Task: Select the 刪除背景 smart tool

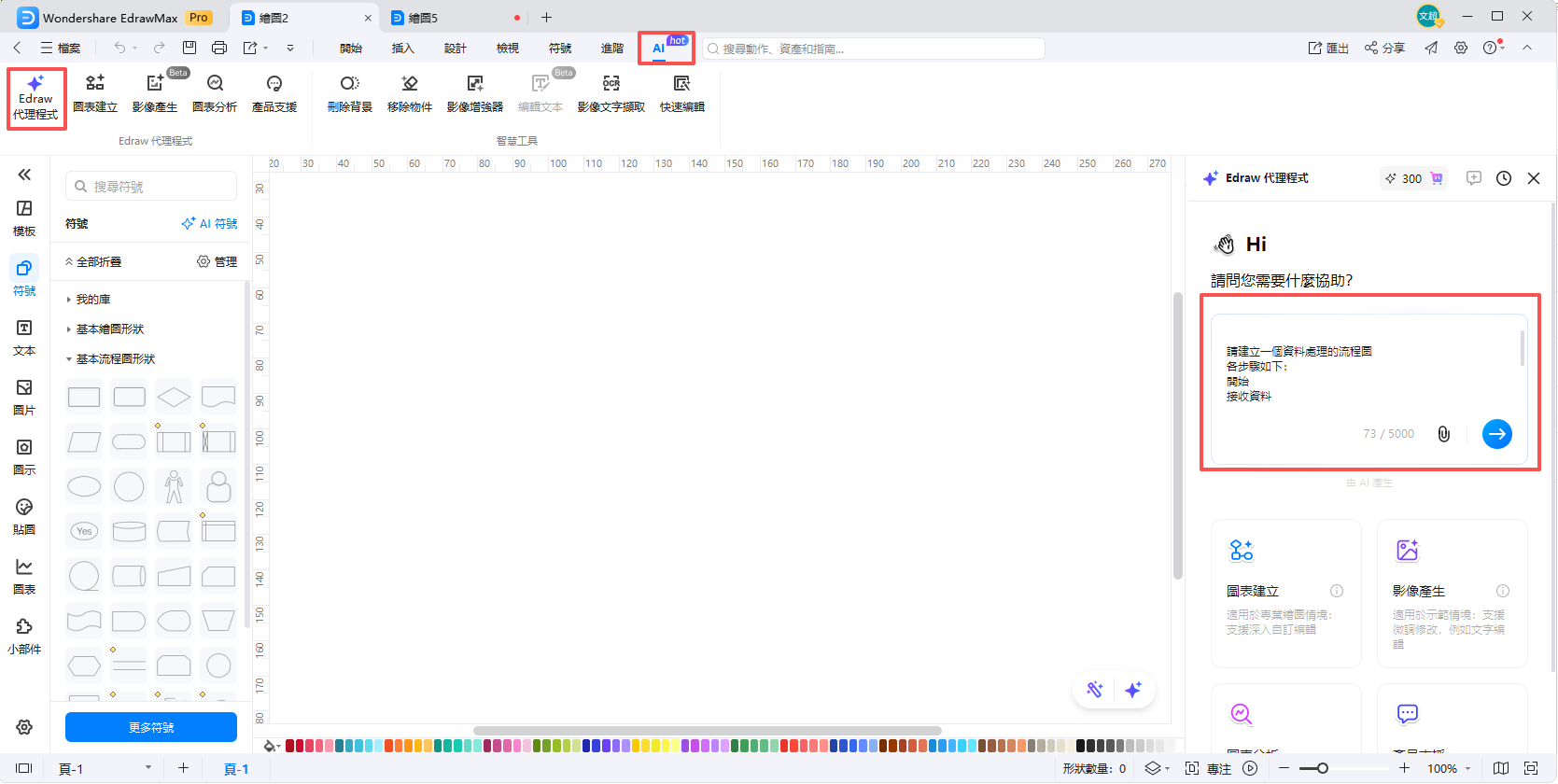Action: (349, 93)
